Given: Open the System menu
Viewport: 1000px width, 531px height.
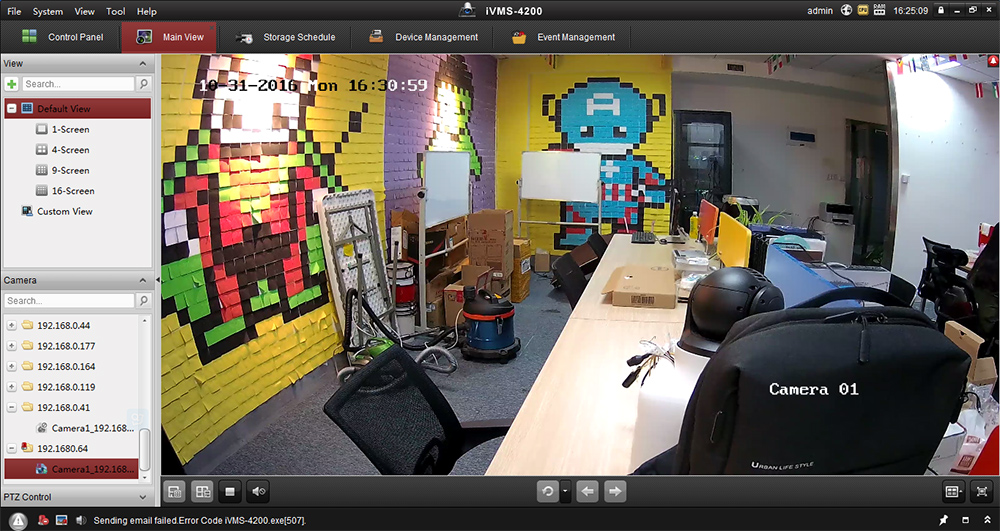Looking at the screenshot, I should (47, 11).
